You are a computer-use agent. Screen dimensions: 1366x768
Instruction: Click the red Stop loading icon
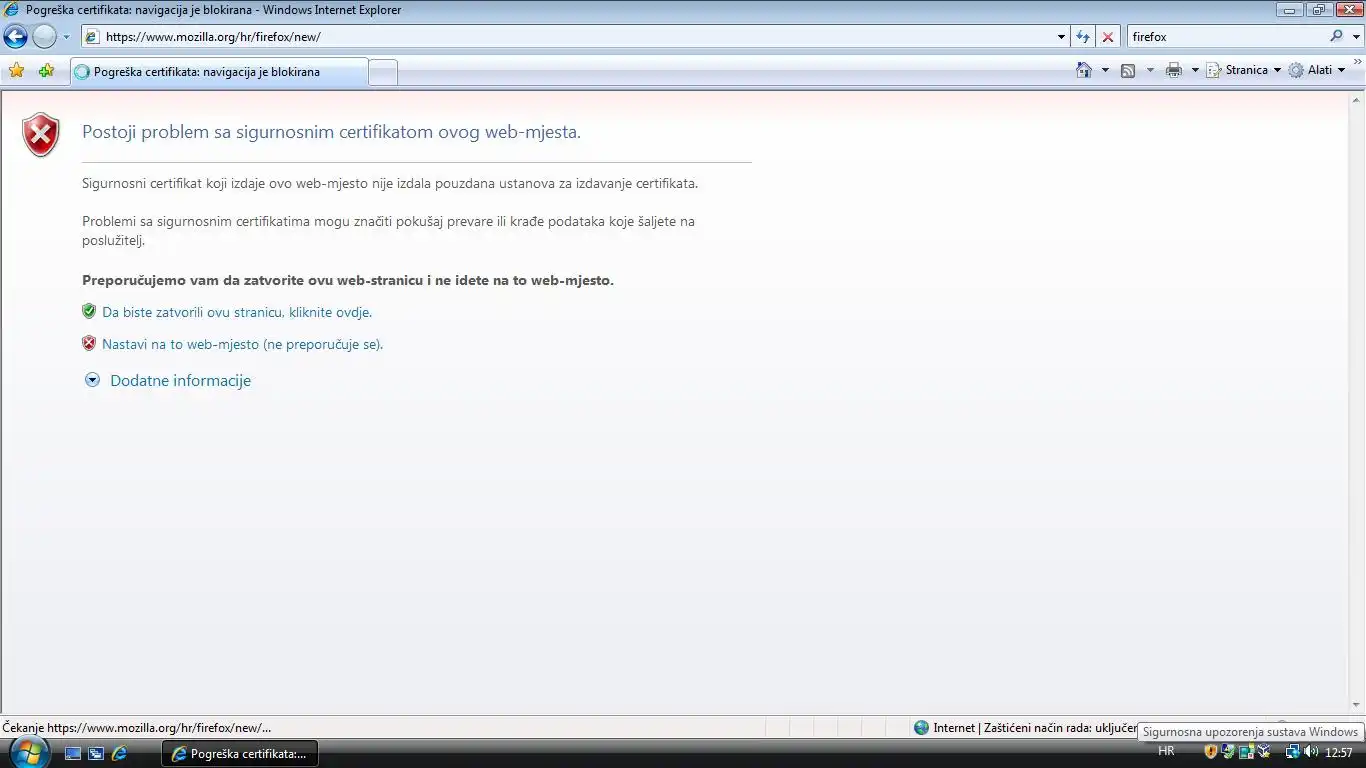point(1108,37)
